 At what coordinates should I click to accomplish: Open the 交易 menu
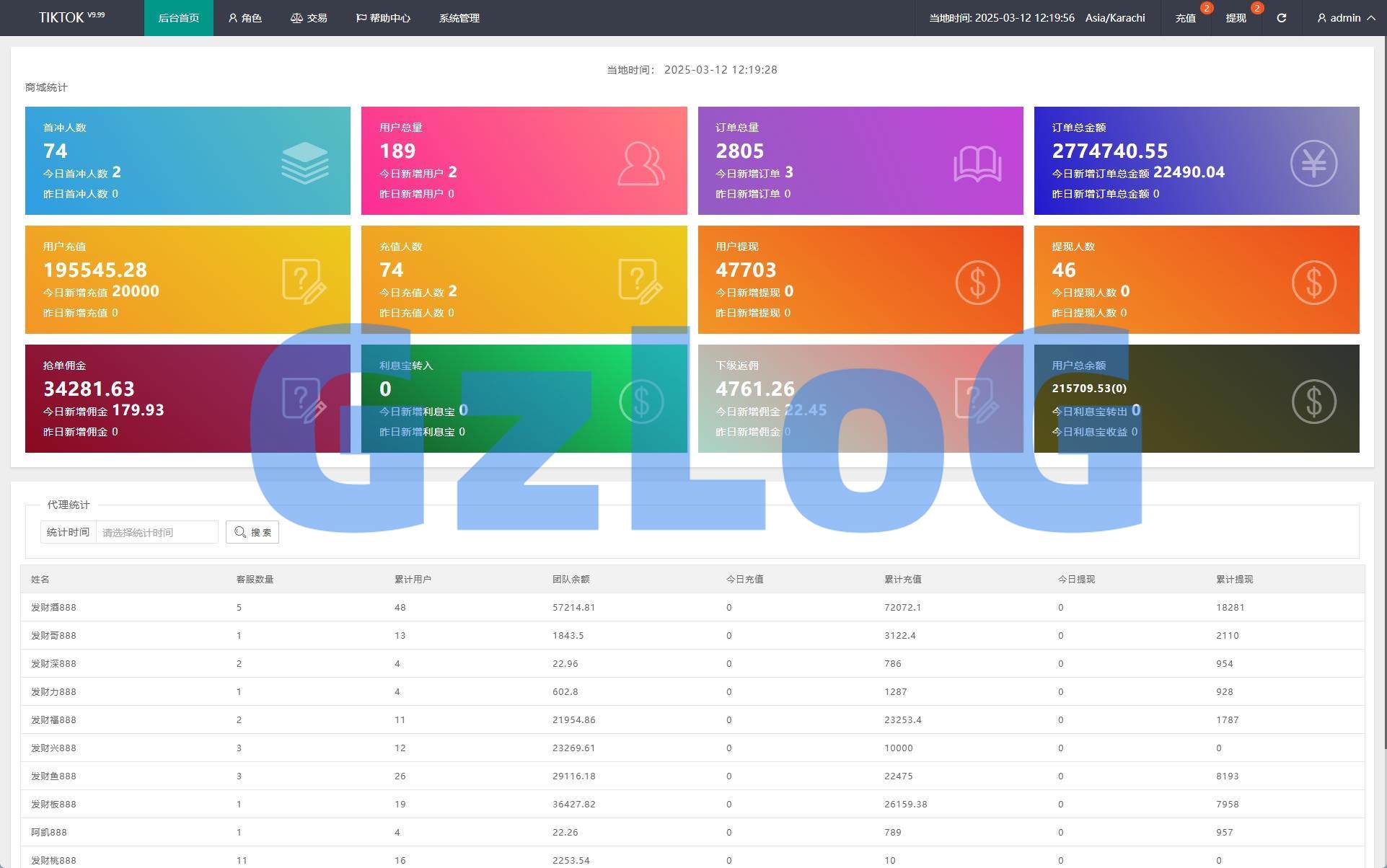pyautogui.click(x=309, y=18)
